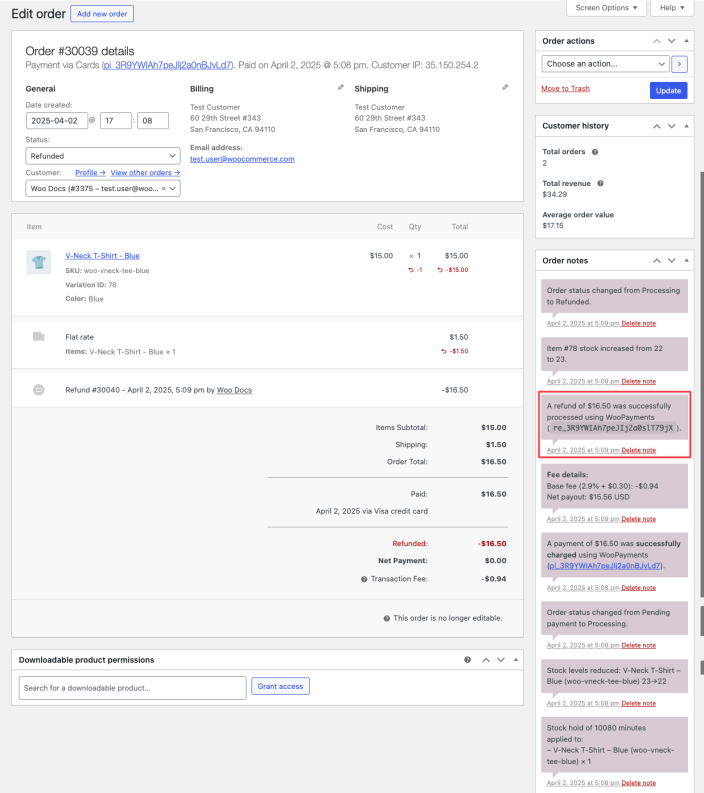The height and width of the screenshot is (793, 704).
Task: Click the downloadable product search field
Action: pyautogui.click(x=132, y=687)
